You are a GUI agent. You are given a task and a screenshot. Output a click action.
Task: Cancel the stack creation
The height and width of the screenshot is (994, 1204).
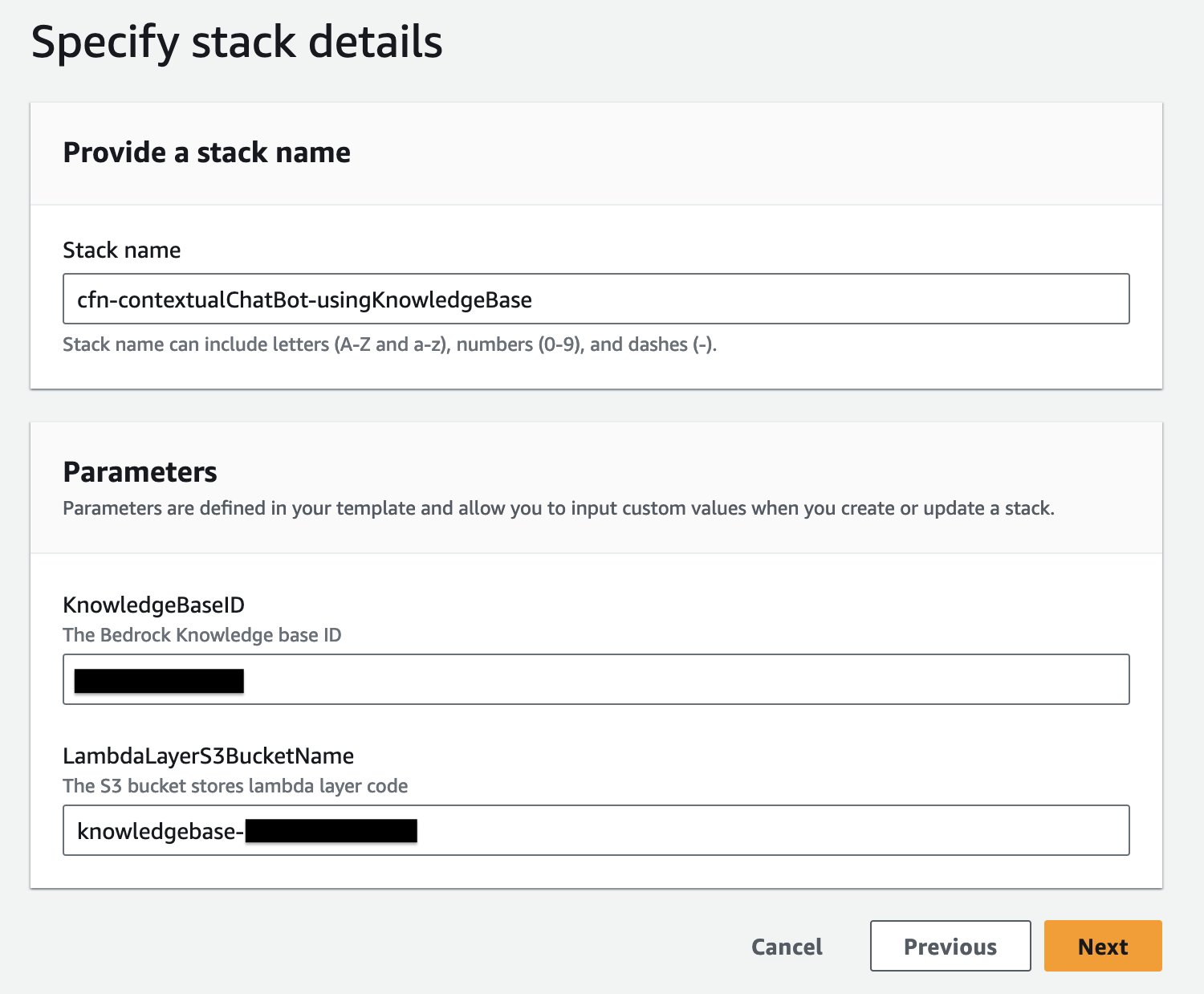[787, 947]
